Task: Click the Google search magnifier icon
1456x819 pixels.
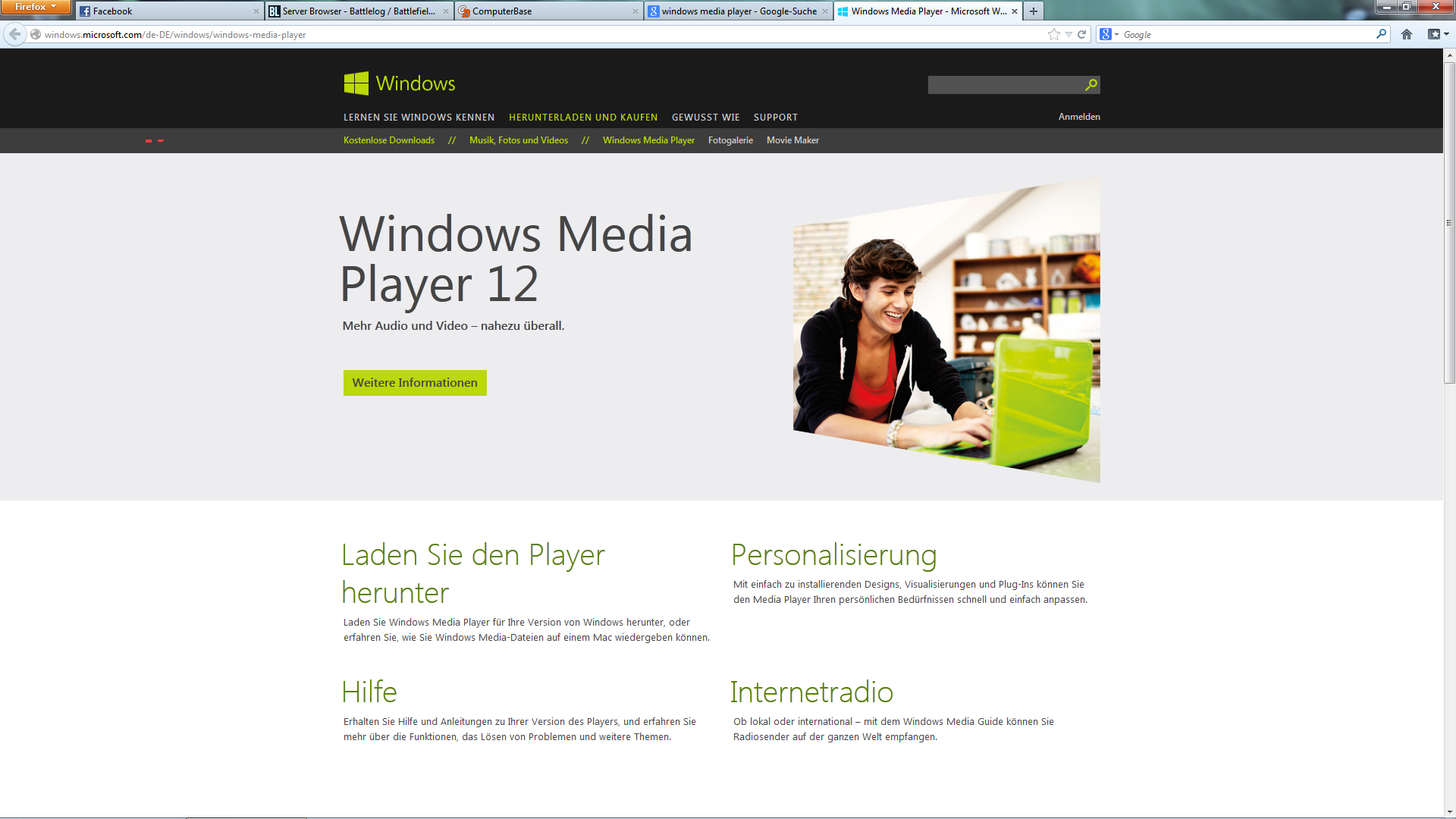Action: coord(1381,34)
